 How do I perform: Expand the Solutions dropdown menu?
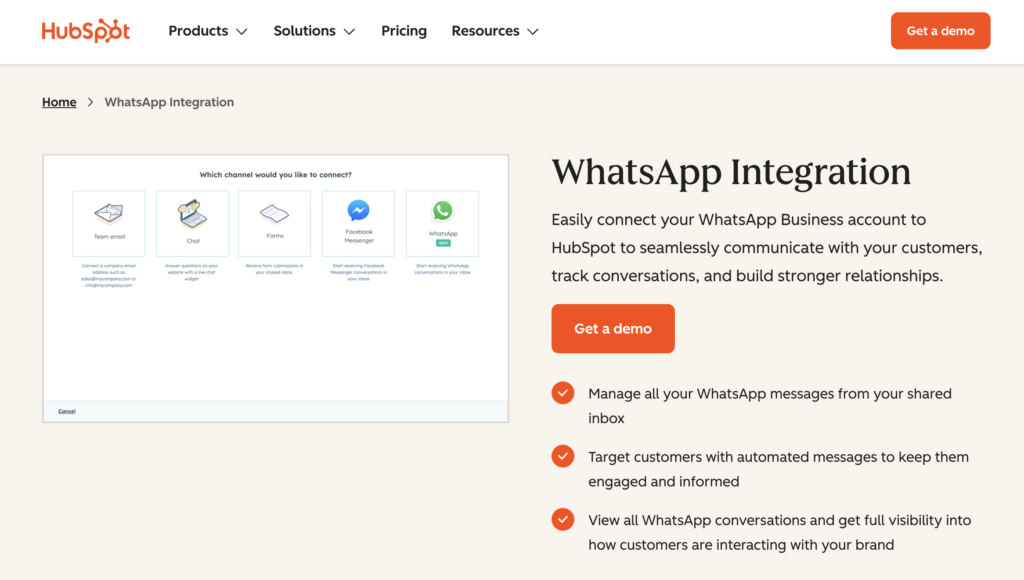pos(314,31)
